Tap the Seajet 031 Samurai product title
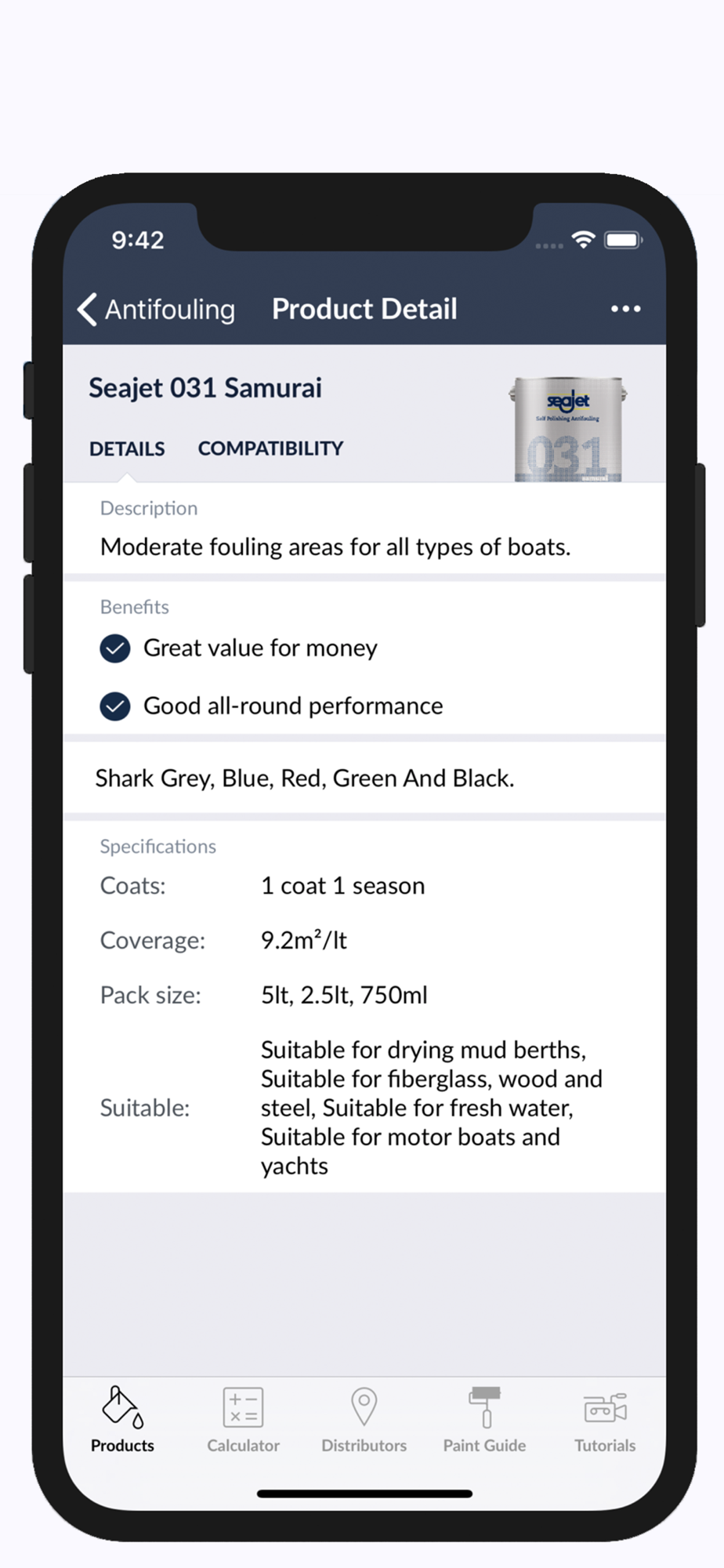 [205, 388]
